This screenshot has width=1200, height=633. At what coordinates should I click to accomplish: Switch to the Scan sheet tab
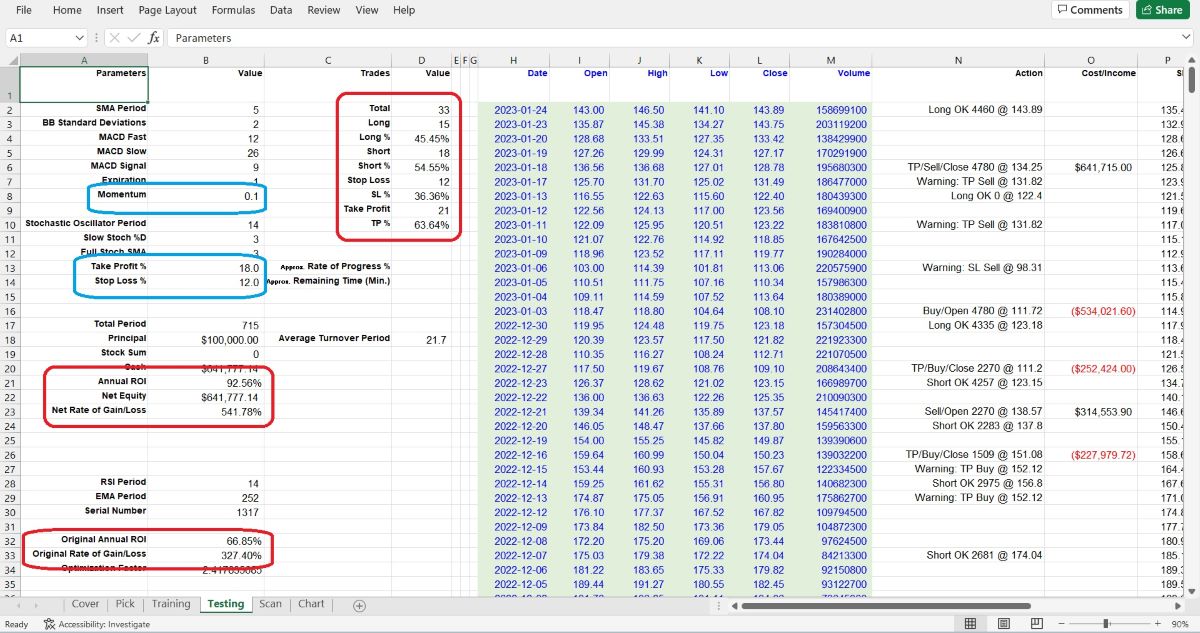(270, 604)
